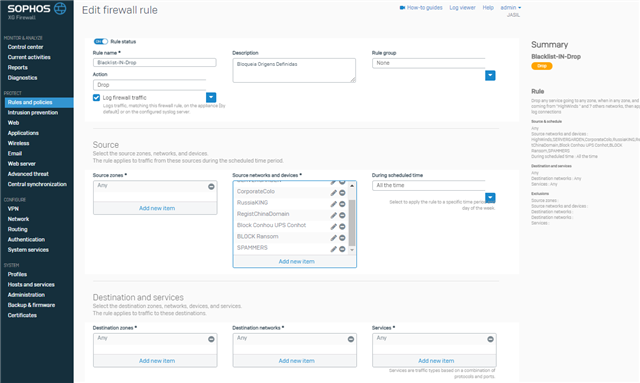Navigate to Hosts and services
This screenshot has width=640, height=383.
[31, 285]
